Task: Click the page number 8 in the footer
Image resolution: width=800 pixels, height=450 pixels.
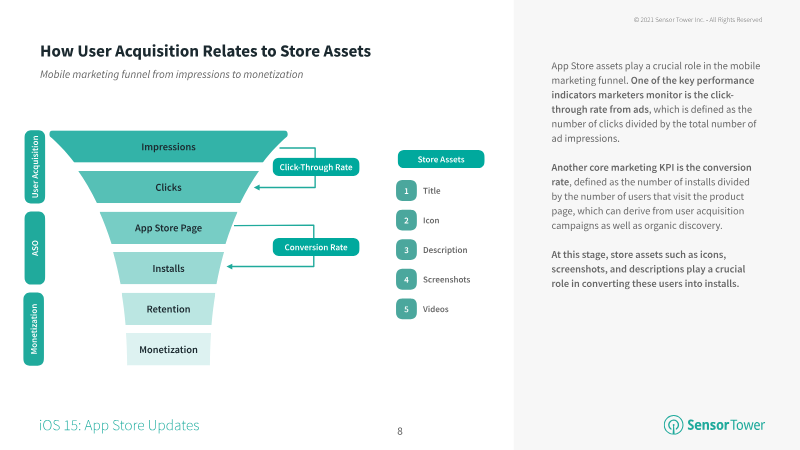Action: click(x=400, y=431)
